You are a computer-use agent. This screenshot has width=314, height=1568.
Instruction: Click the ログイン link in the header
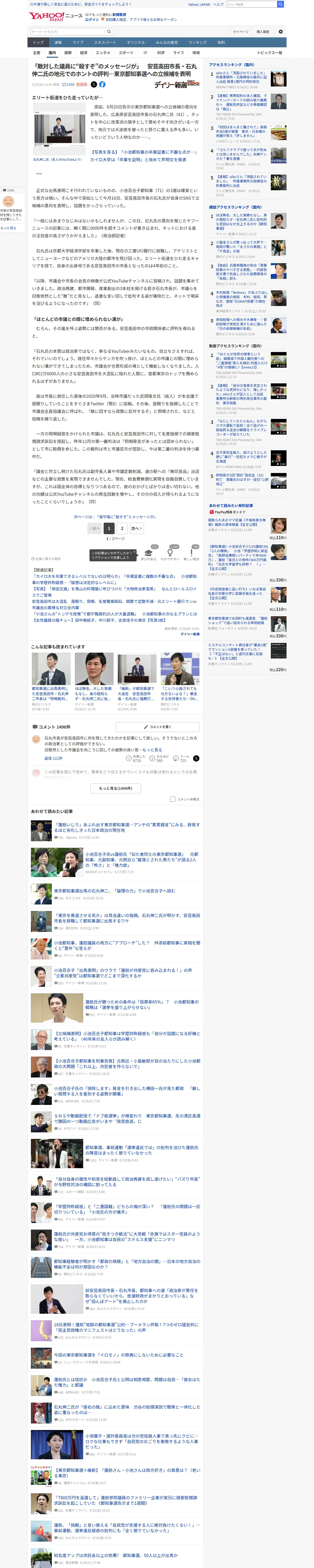coord(92,20)
